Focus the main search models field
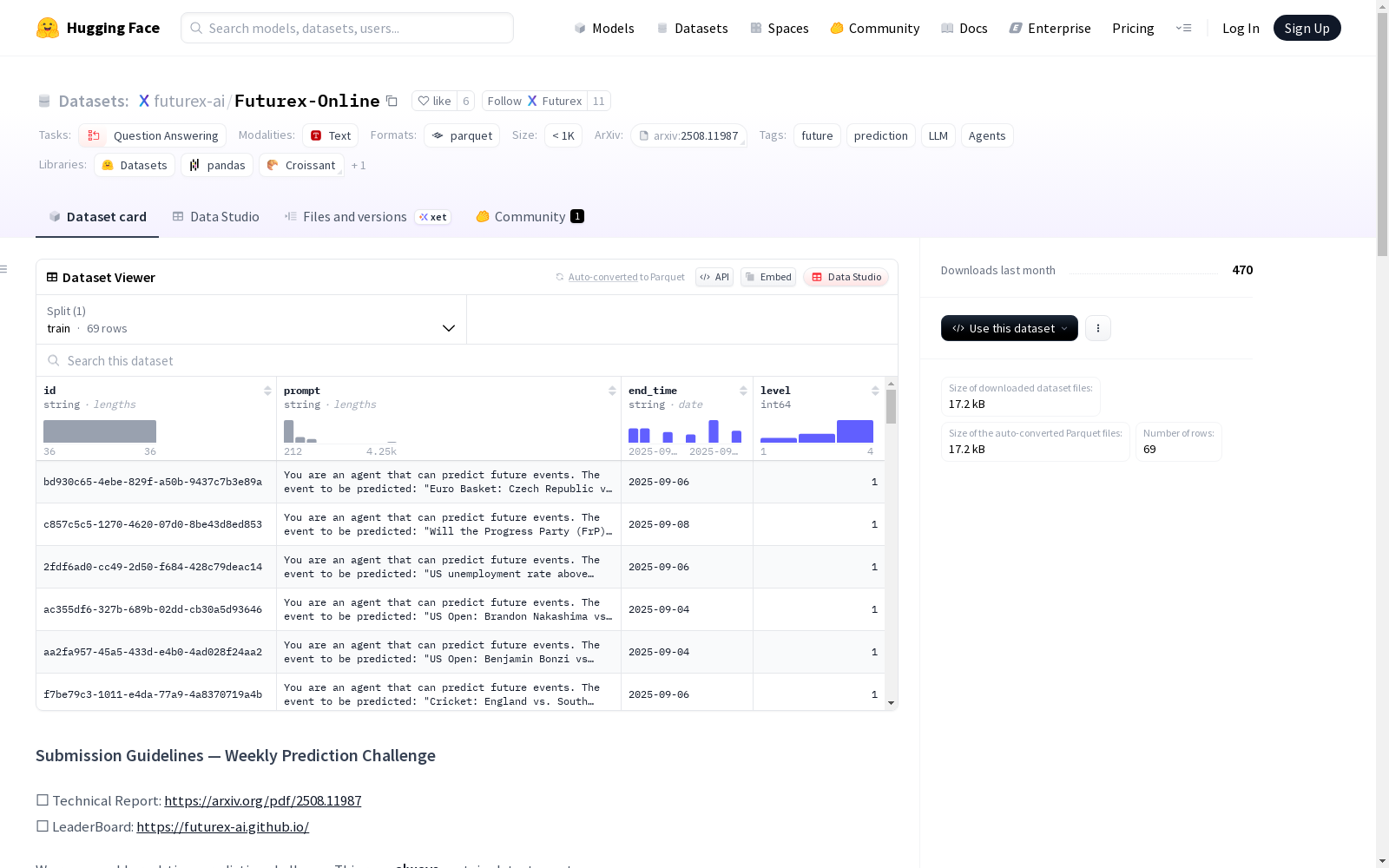This screenshot has height=868, width=1389. tap(347, 28)
